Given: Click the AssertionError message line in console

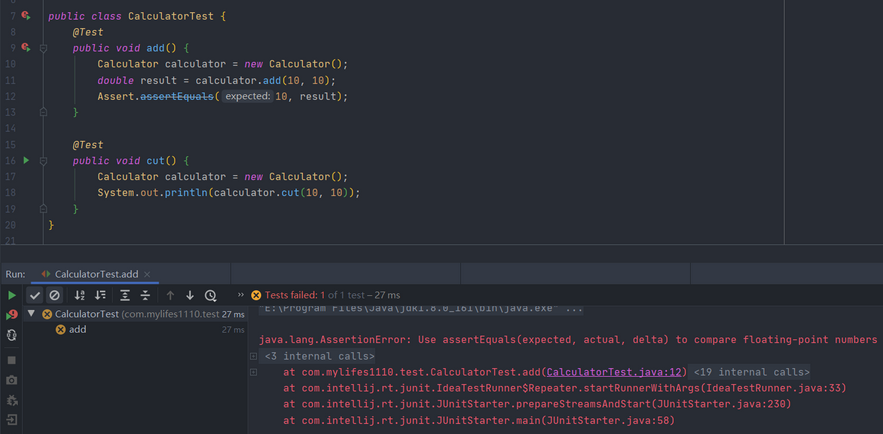Looking at the screenshot, I should [568, 340].
